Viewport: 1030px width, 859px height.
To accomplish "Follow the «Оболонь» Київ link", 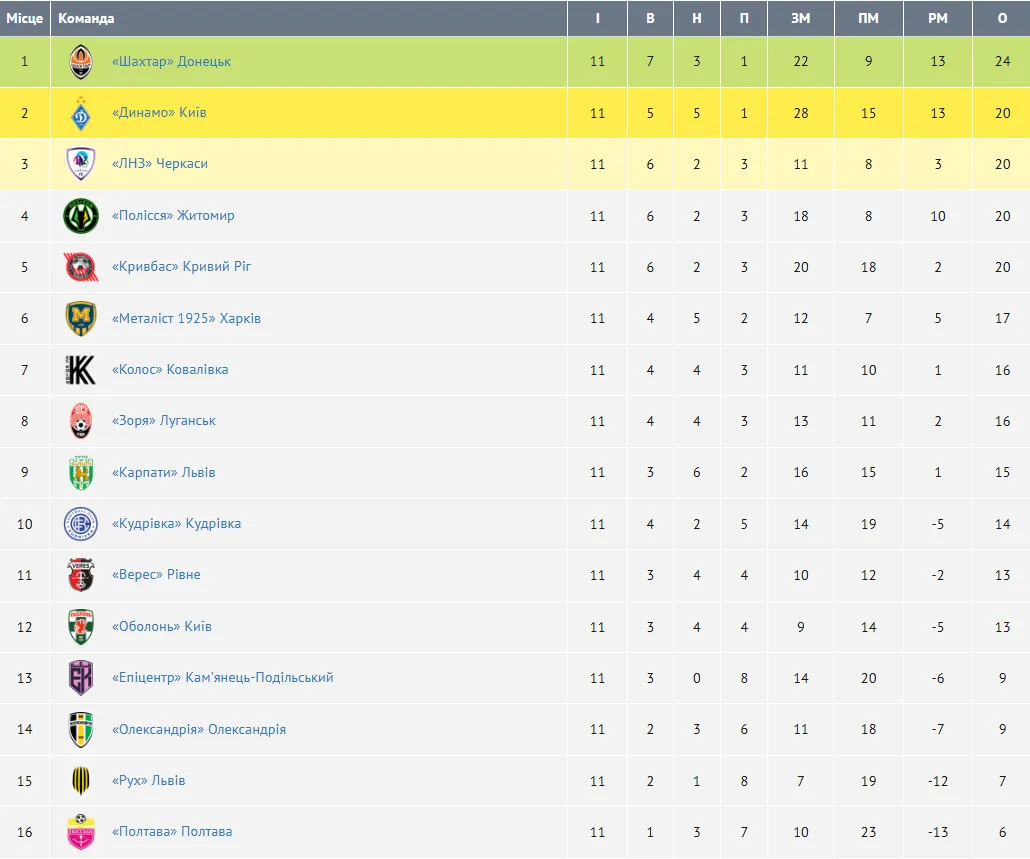I will [x=162, y=627].
